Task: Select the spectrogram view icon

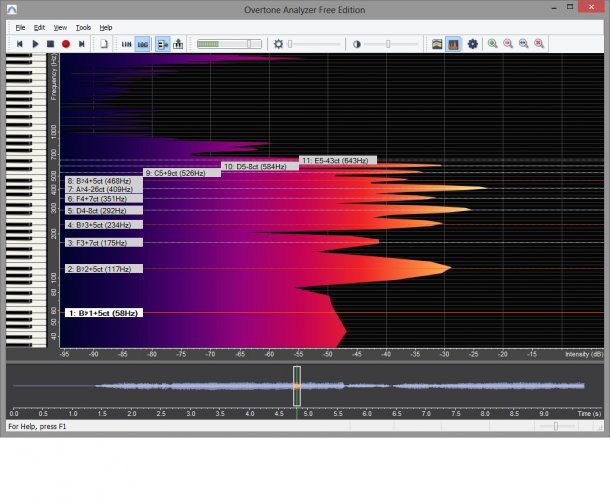Action: [437, 44]
